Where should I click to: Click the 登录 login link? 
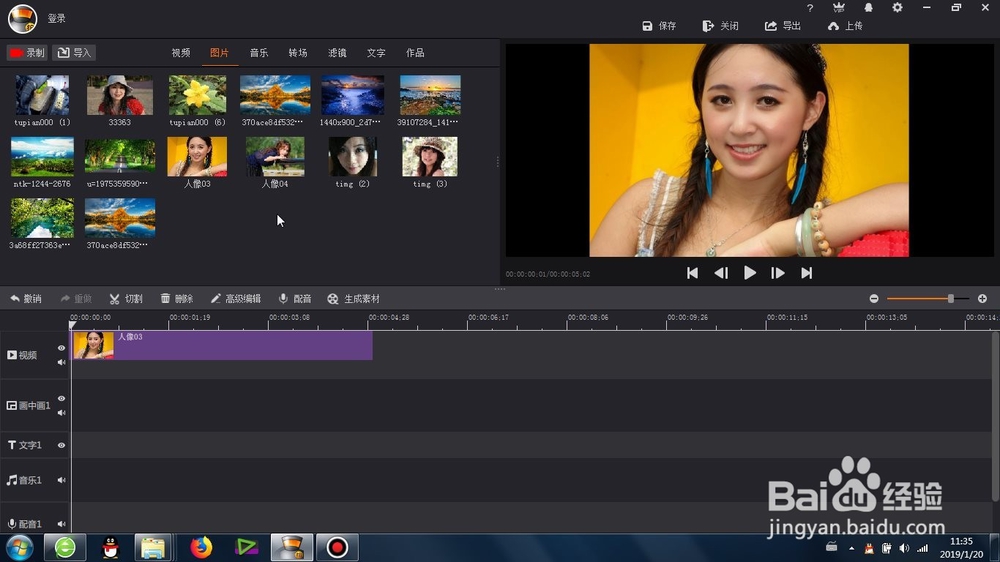pyautogui.click(x=57, y=18)
